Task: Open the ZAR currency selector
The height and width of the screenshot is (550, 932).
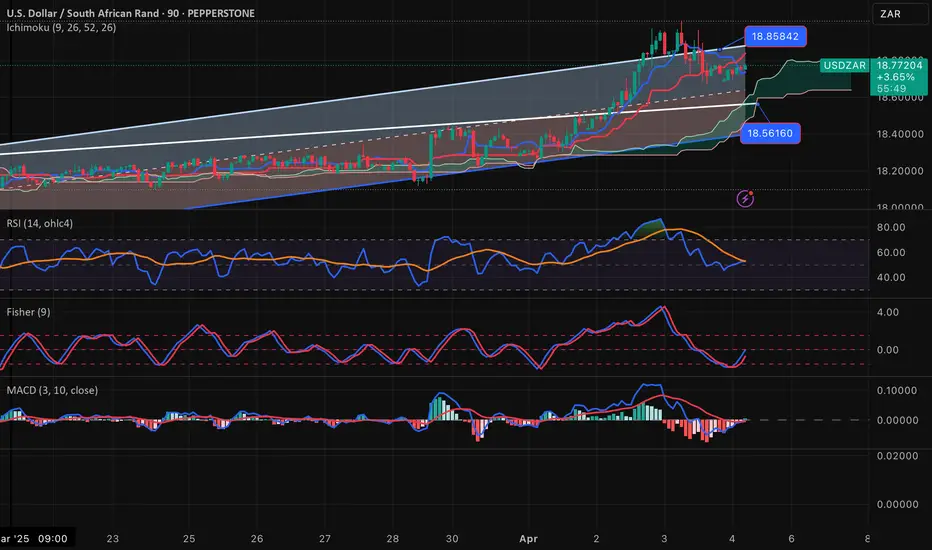Action: [x=900, y=14]
